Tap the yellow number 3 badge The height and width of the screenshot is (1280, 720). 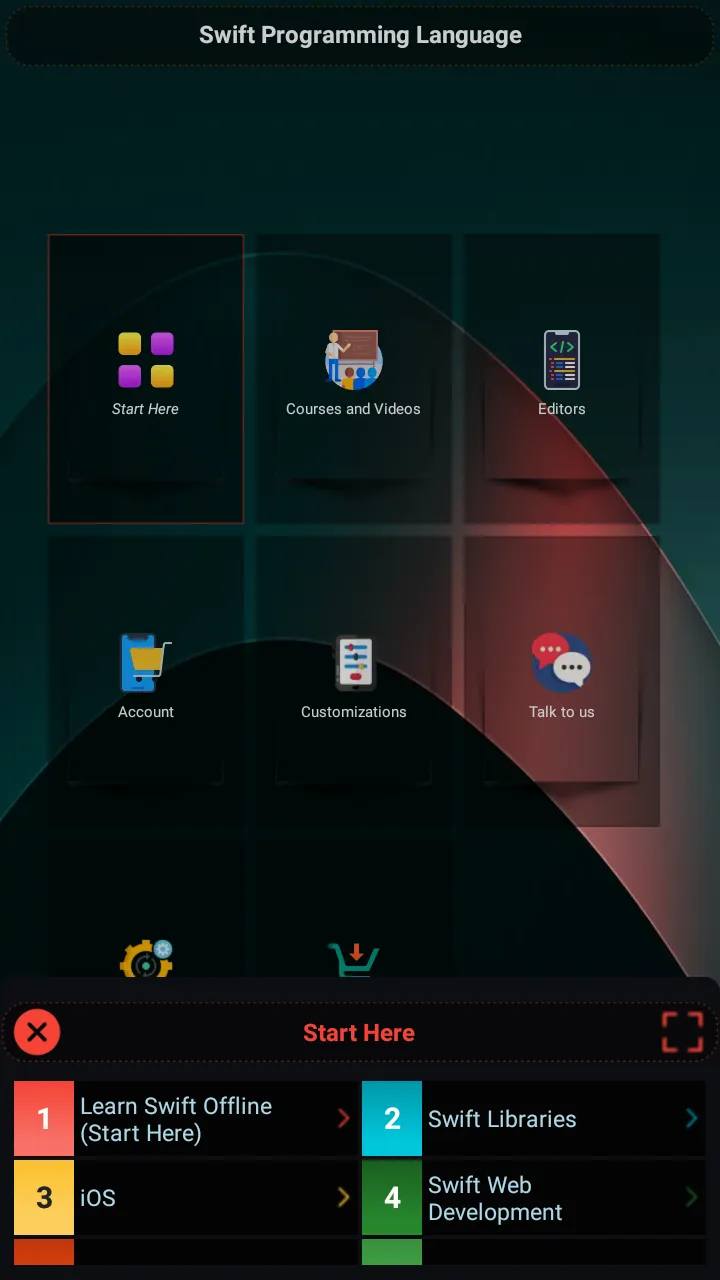[44, 1197]
